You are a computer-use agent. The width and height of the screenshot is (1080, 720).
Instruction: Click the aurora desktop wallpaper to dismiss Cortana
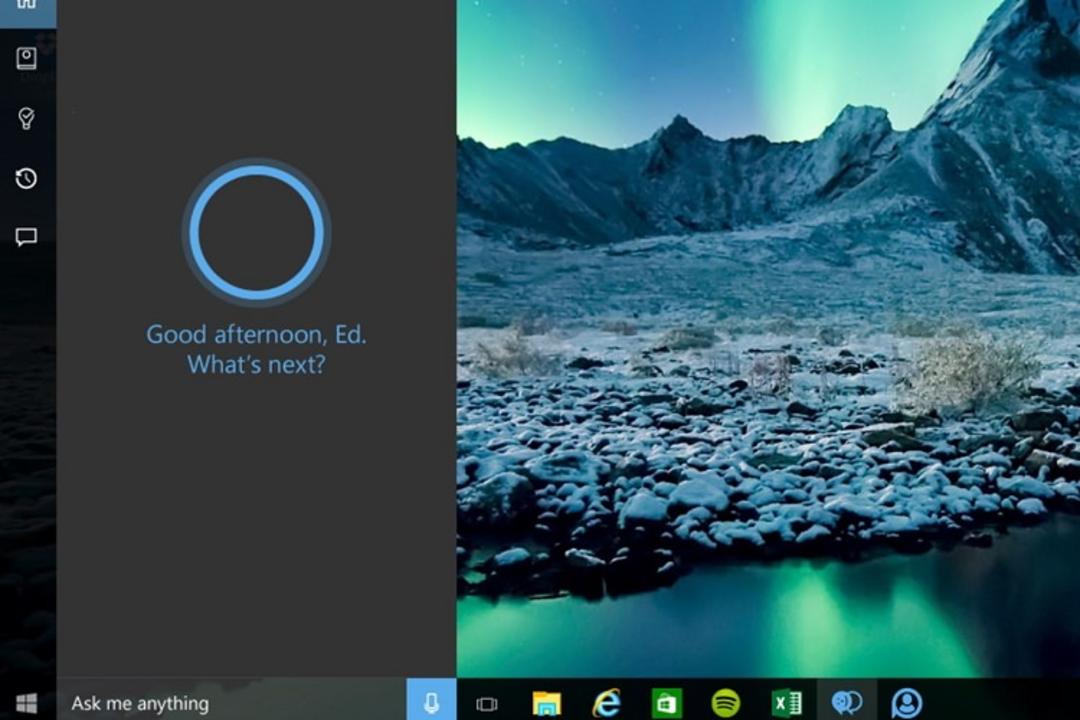click(768, 338)
